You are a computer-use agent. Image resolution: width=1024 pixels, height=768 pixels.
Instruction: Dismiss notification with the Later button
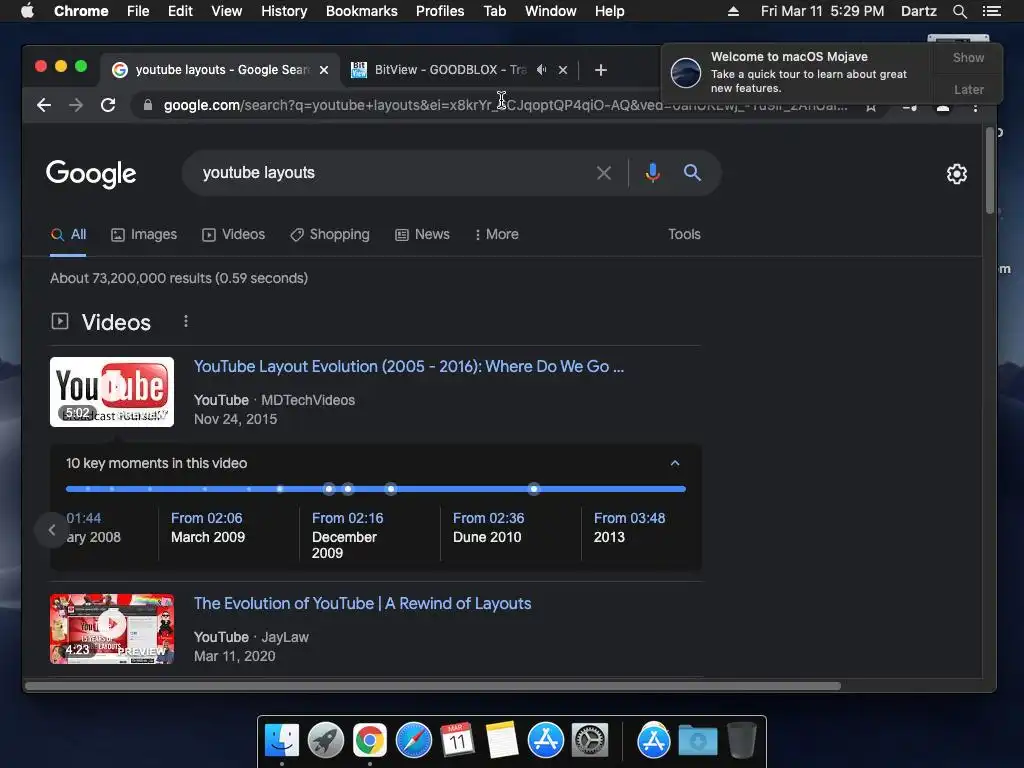pyautogui.click(x=968, y=89)
